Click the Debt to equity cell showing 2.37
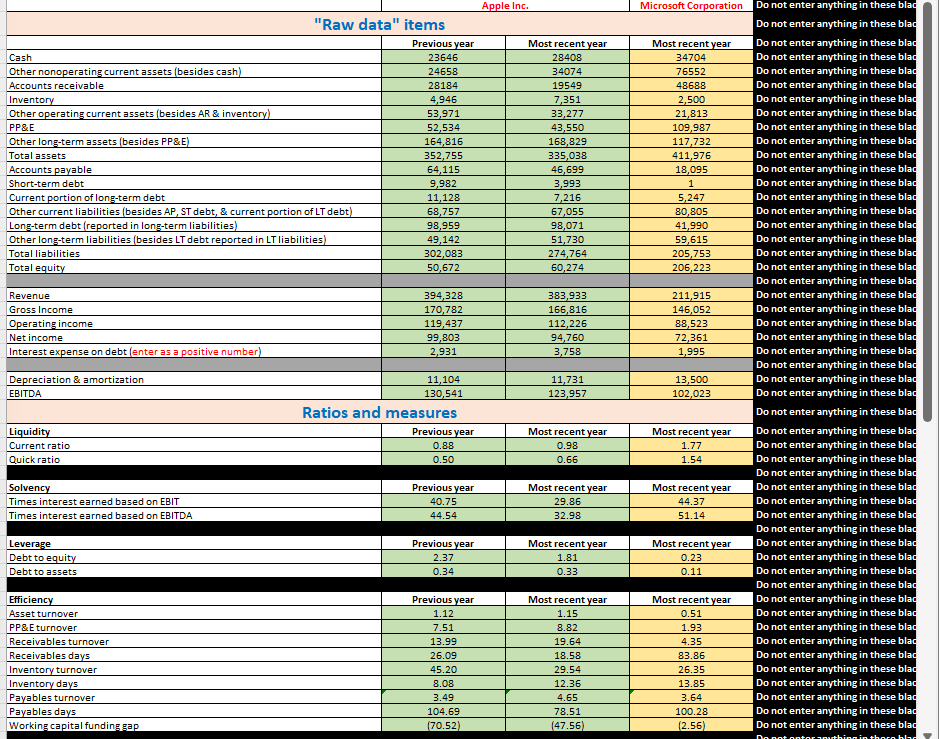Viewport: 939px width, 739px height. [x=443, y=557]
